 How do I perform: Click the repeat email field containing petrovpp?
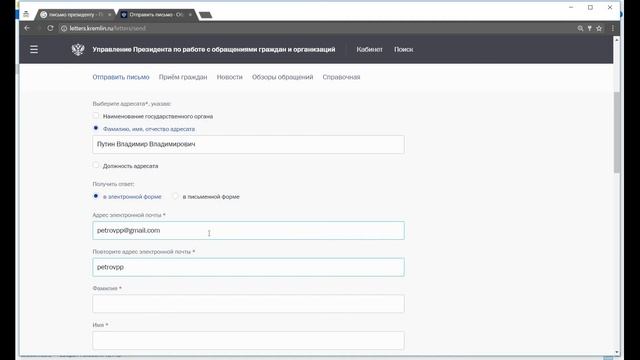click(x=248, y=267)
